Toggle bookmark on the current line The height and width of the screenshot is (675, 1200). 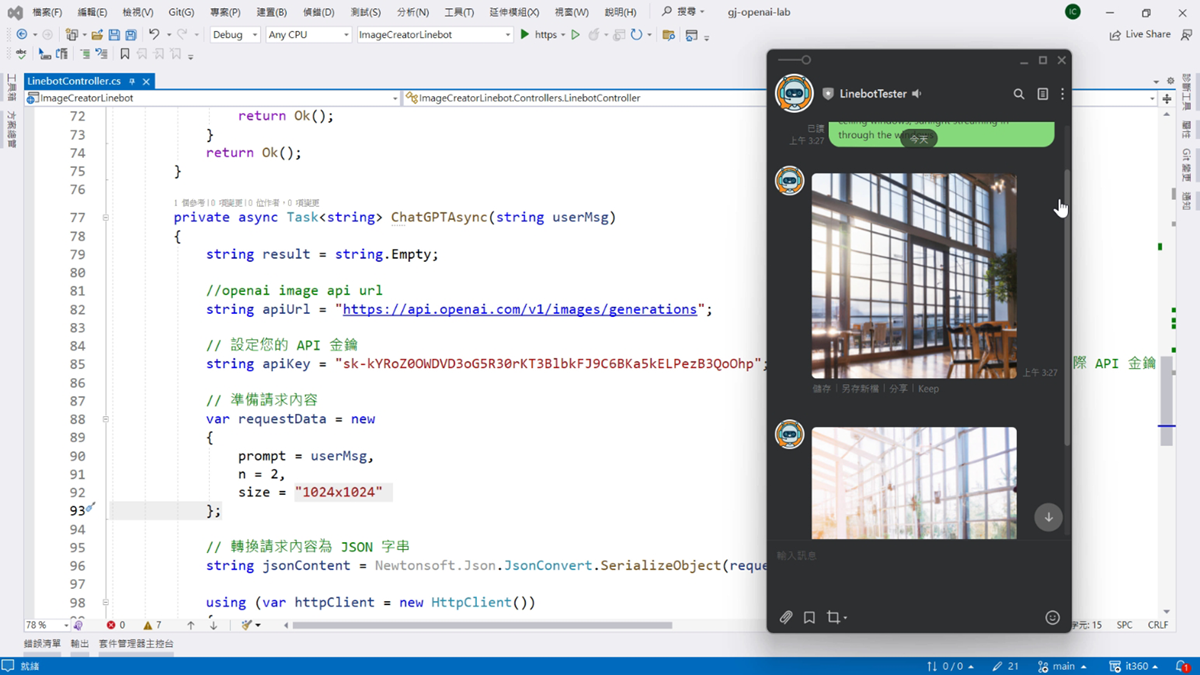(x=125, y=54)
